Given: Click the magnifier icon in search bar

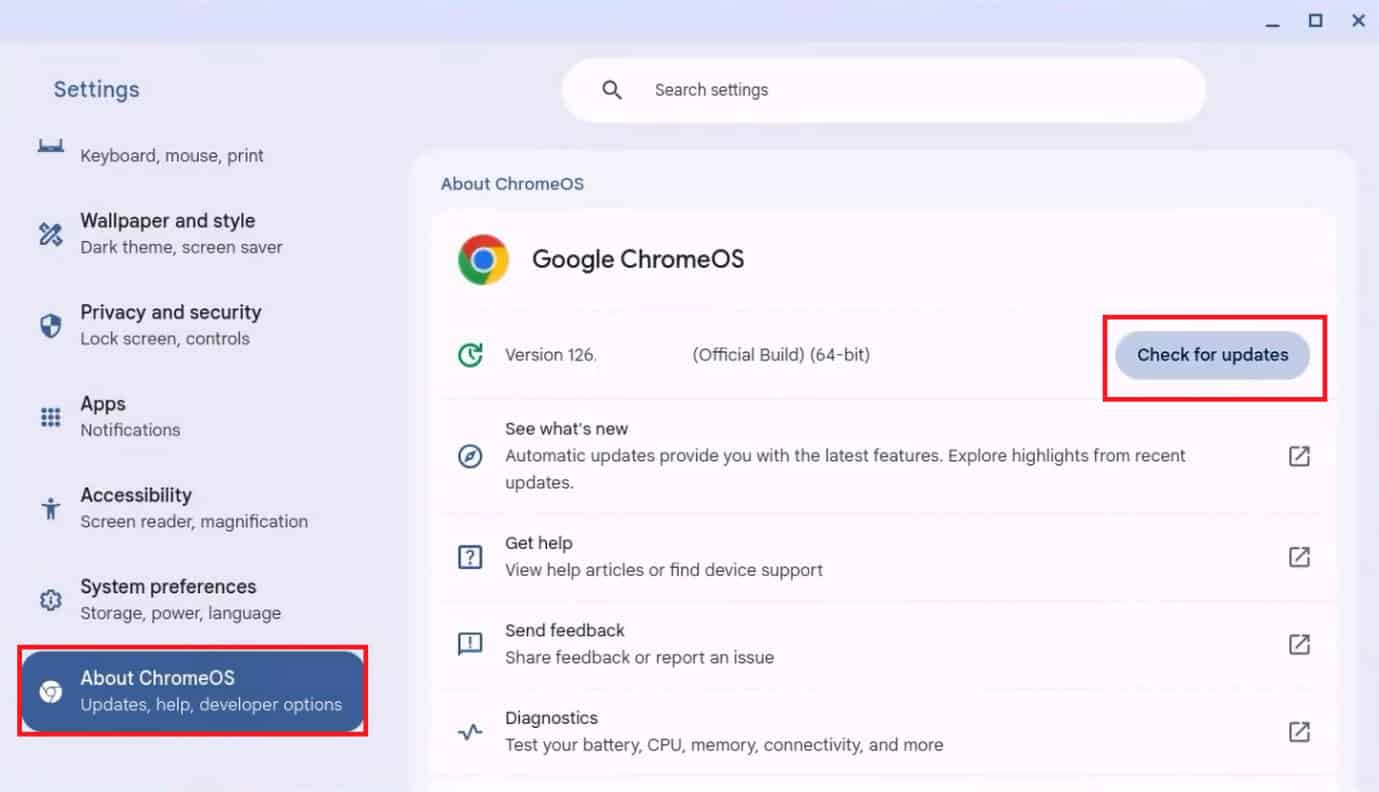Looking at the screenshot, I should click(612, 90).
